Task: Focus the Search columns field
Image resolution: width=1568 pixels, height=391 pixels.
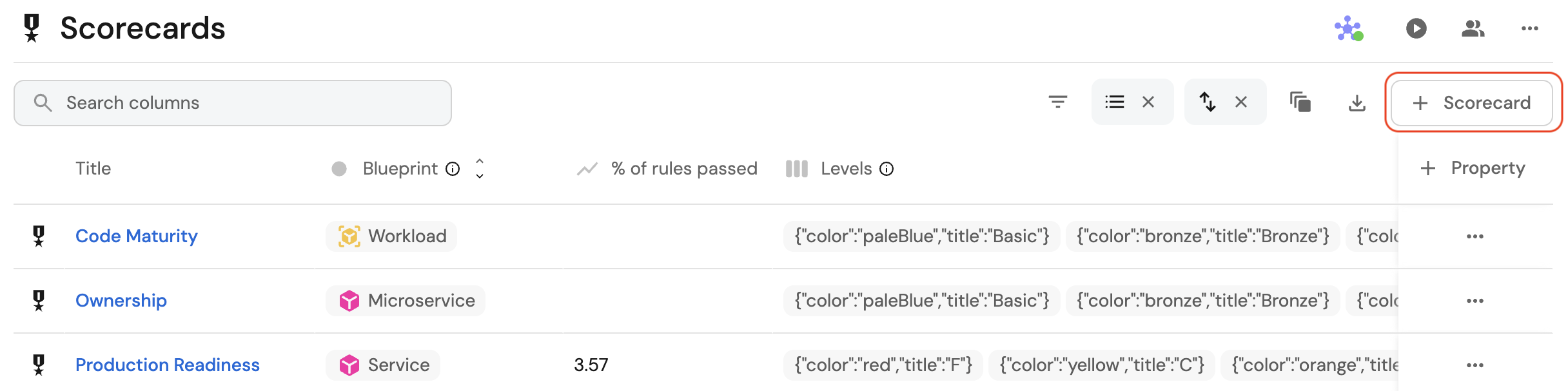Action: [x=232, y=102]
